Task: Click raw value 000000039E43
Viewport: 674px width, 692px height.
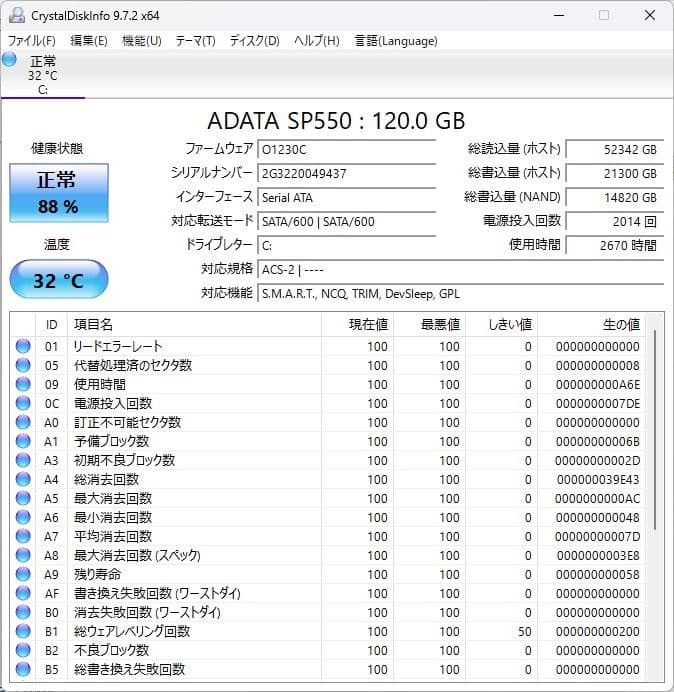Action: tap(598, 479)
